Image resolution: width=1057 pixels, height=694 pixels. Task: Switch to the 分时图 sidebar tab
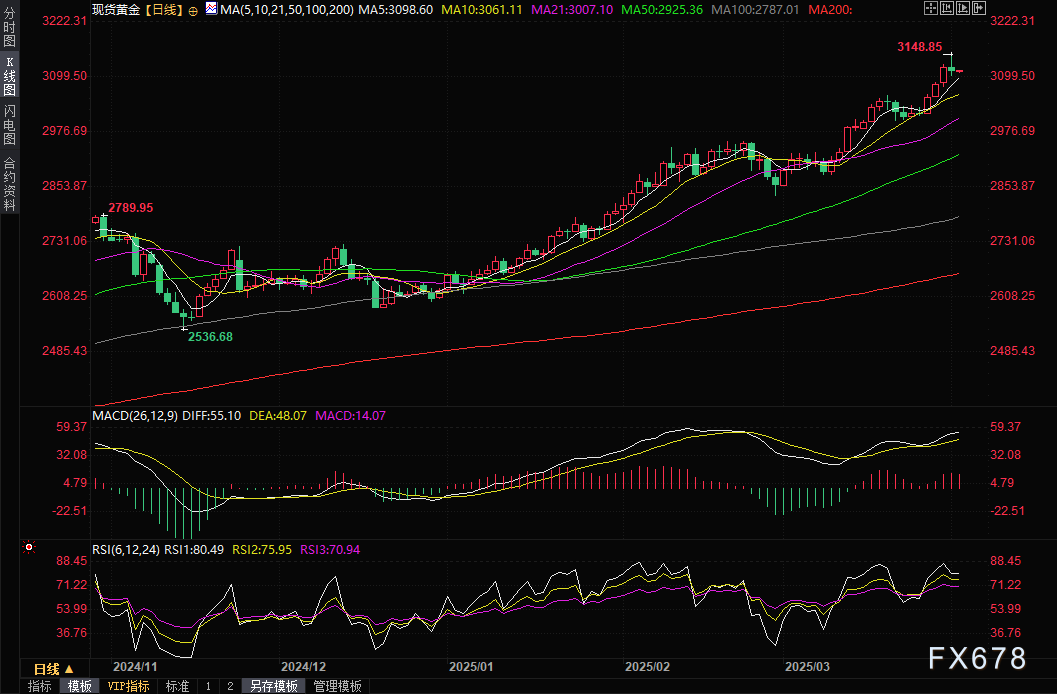click(9, 34)
